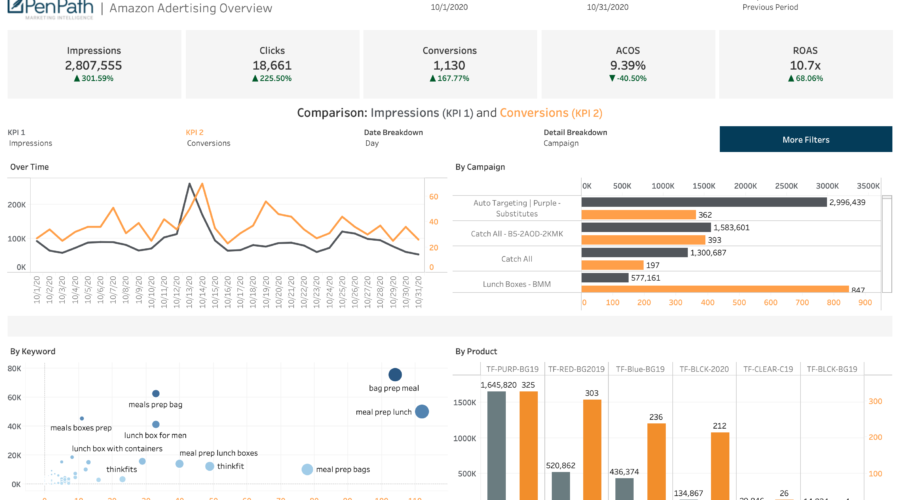Select the ACOS KPI card
This screenshot has width=900, height=500.
pyautogui.click(x=628, y=64)
